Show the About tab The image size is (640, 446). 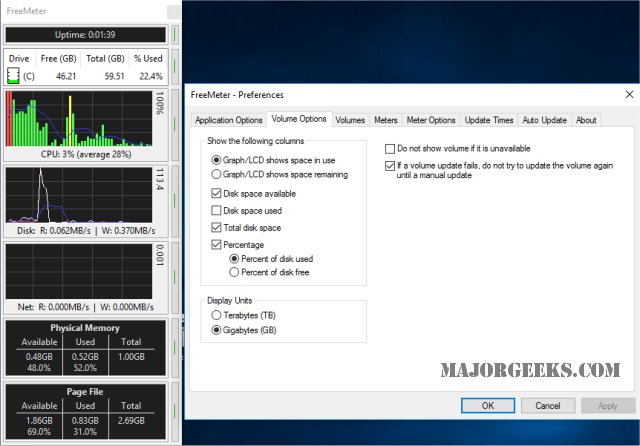pos(586,120)
